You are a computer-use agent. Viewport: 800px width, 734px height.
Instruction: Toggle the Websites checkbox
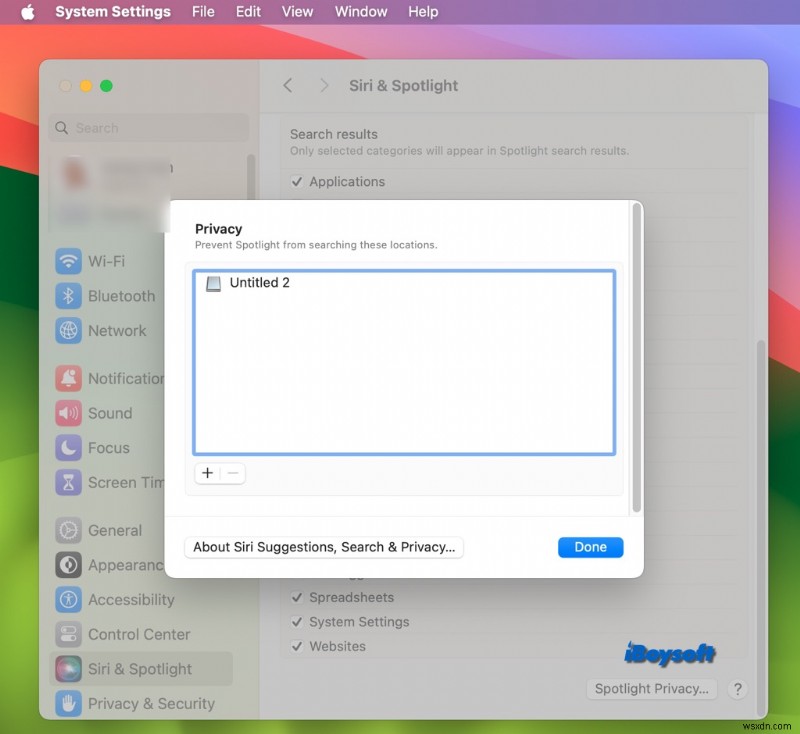click(296, 646)
